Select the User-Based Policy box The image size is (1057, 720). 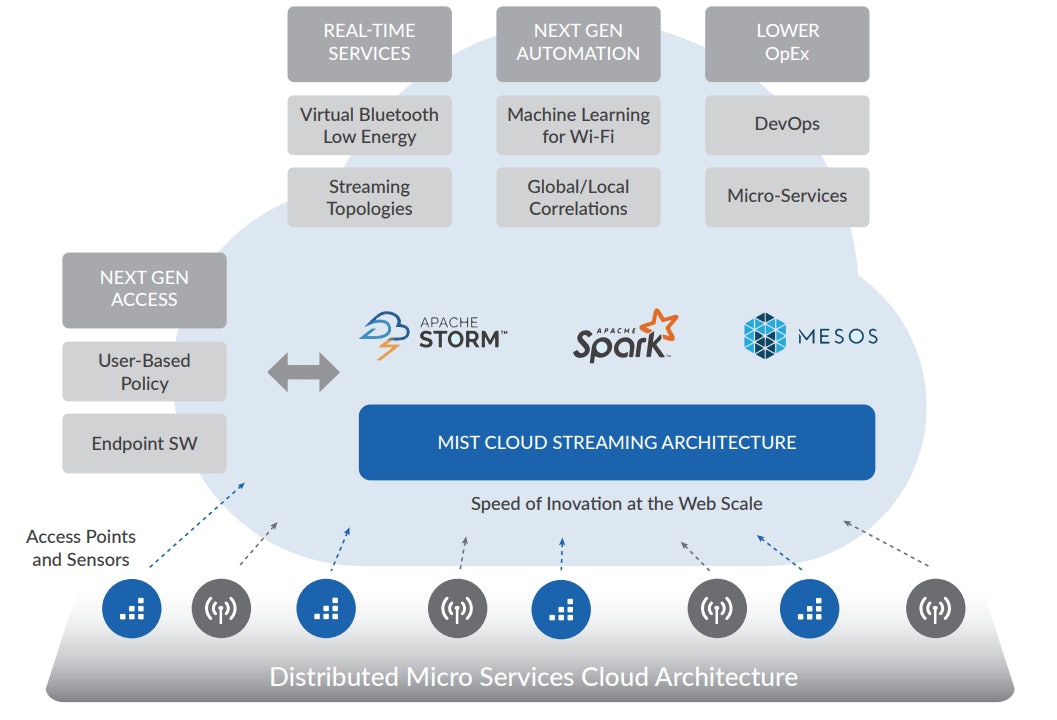(144, 372)
